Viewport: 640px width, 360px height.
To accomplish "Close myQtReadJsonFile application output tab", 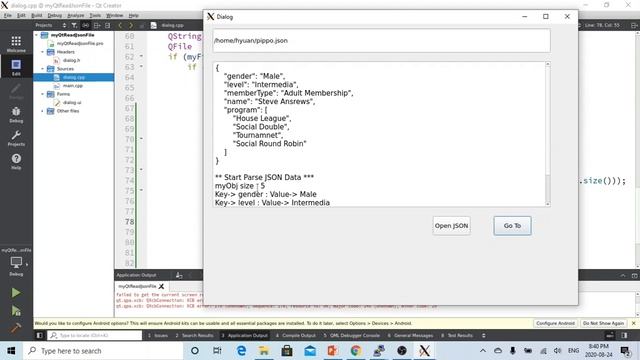I will 161,287.
